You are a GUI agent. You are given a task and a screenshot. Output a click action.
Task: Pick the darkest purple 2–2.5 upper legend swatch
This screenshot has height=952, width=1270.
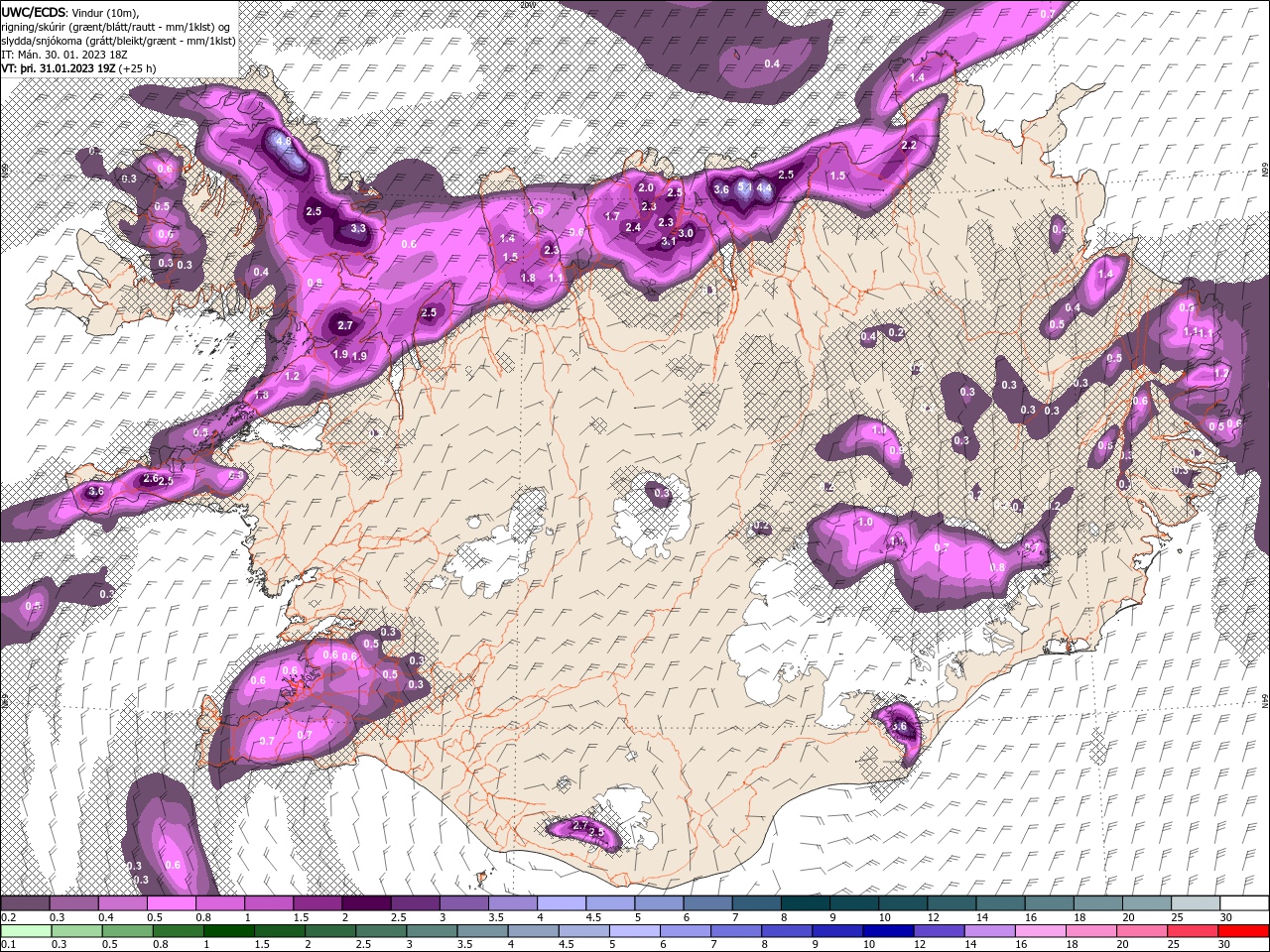pyautogui.click(x=366, y=903)
